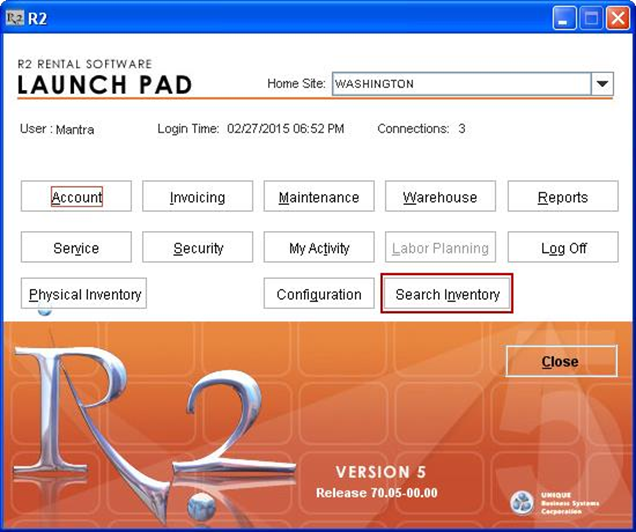Click Log Off button
The image size is (636, 532).
point(563,247)
